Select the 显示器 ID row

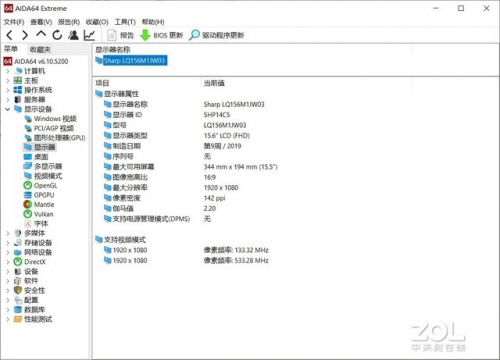click(x=167, y=115)
